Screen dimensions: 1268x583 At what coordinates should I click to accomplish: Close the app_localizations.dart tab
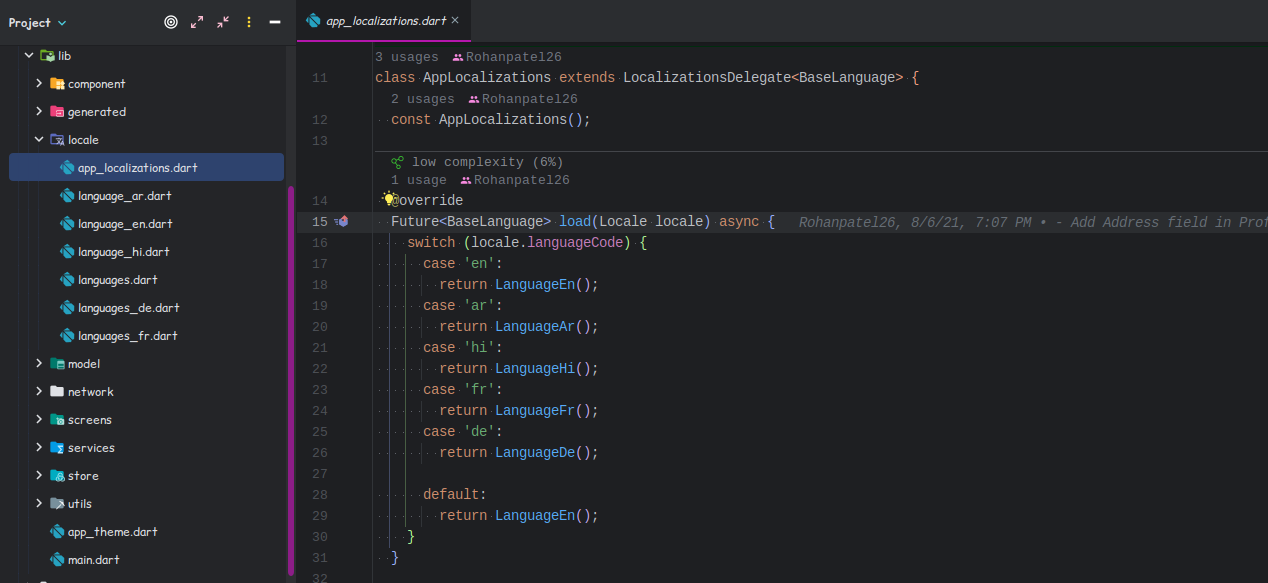pos(455,20)
